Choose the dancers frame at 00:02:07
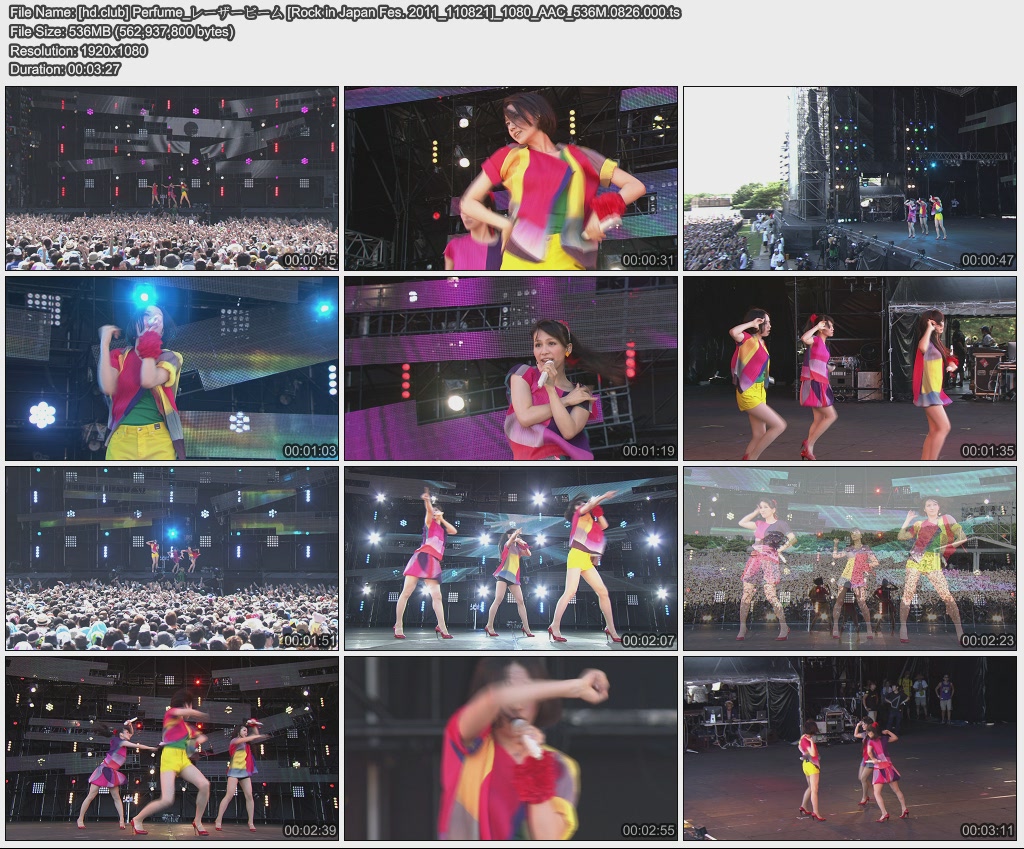This screenshot has height=849, width=1024. click(x=511, y=558)
